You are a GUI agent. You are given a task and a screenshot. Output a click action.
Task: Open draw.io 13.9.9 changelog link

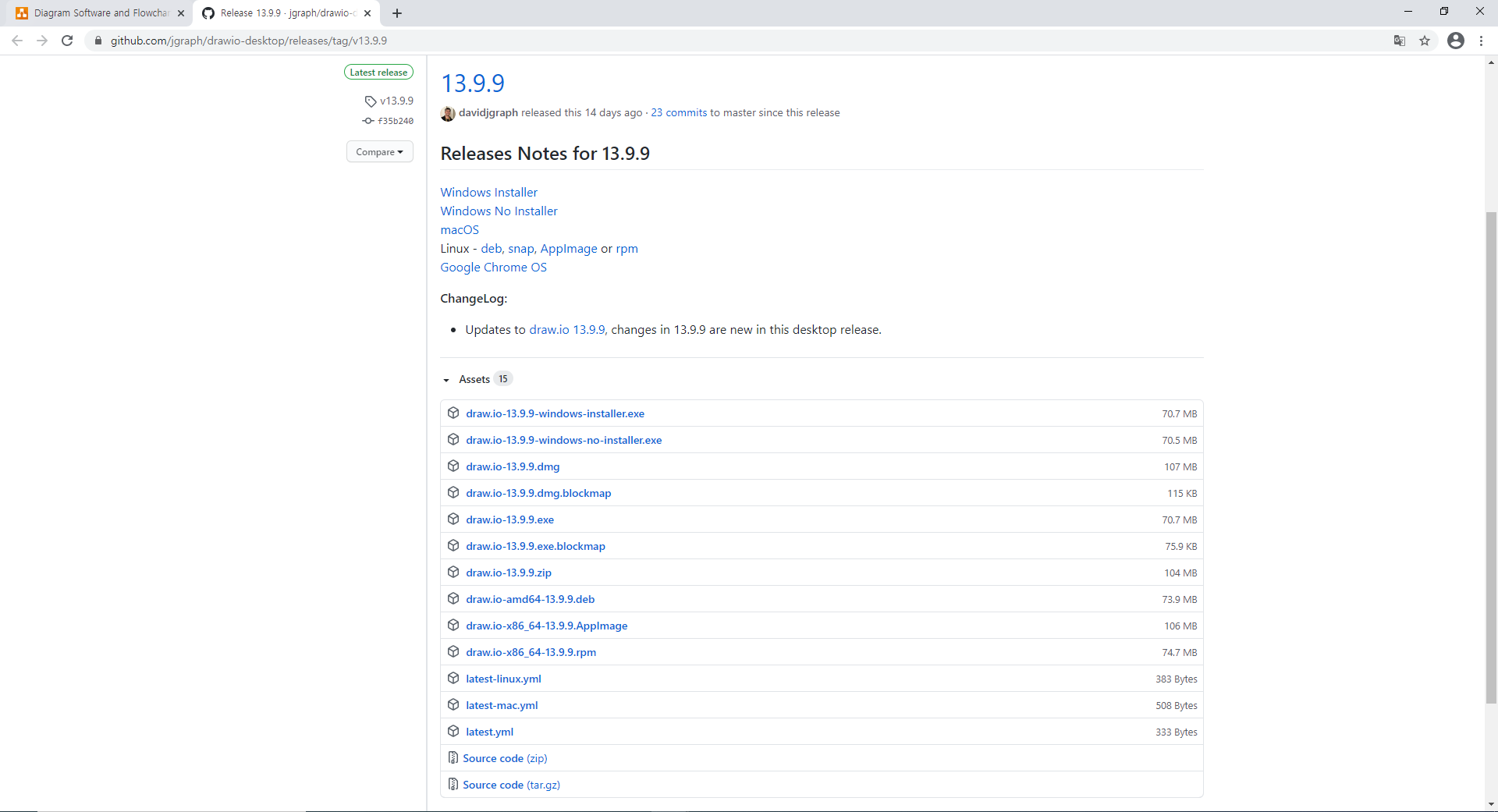(567, 330)
